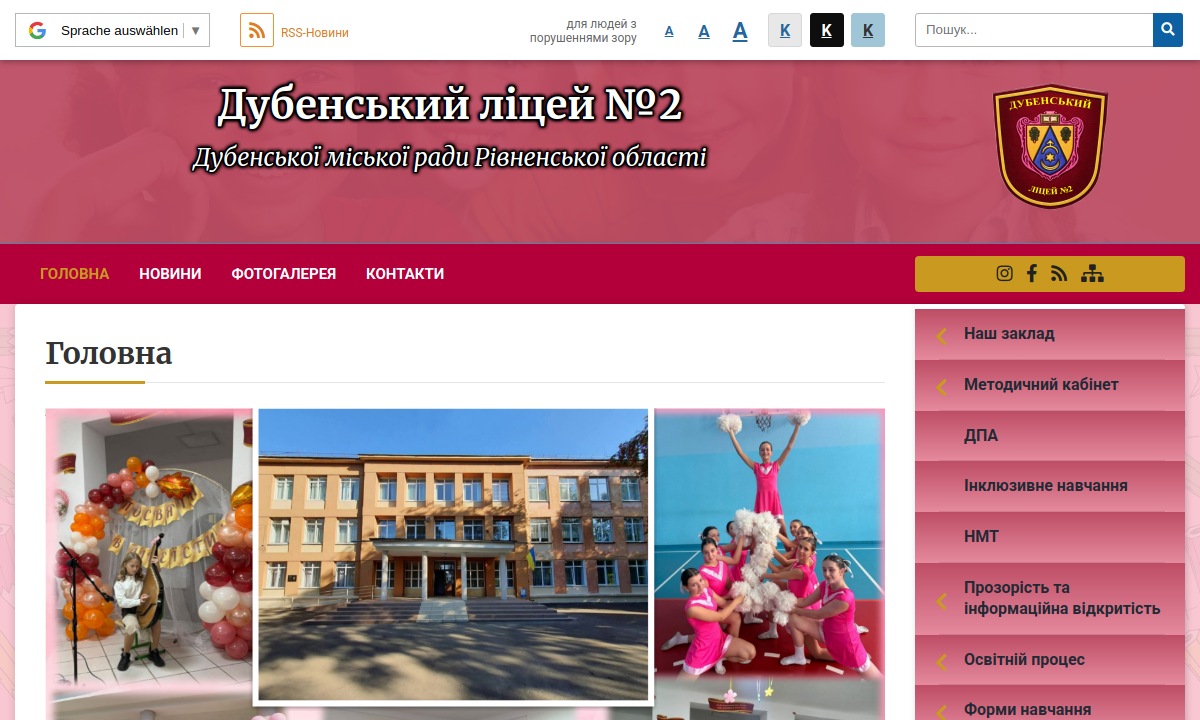Select the smallest font size A
1200x720 pixels.
pos(669,31)
